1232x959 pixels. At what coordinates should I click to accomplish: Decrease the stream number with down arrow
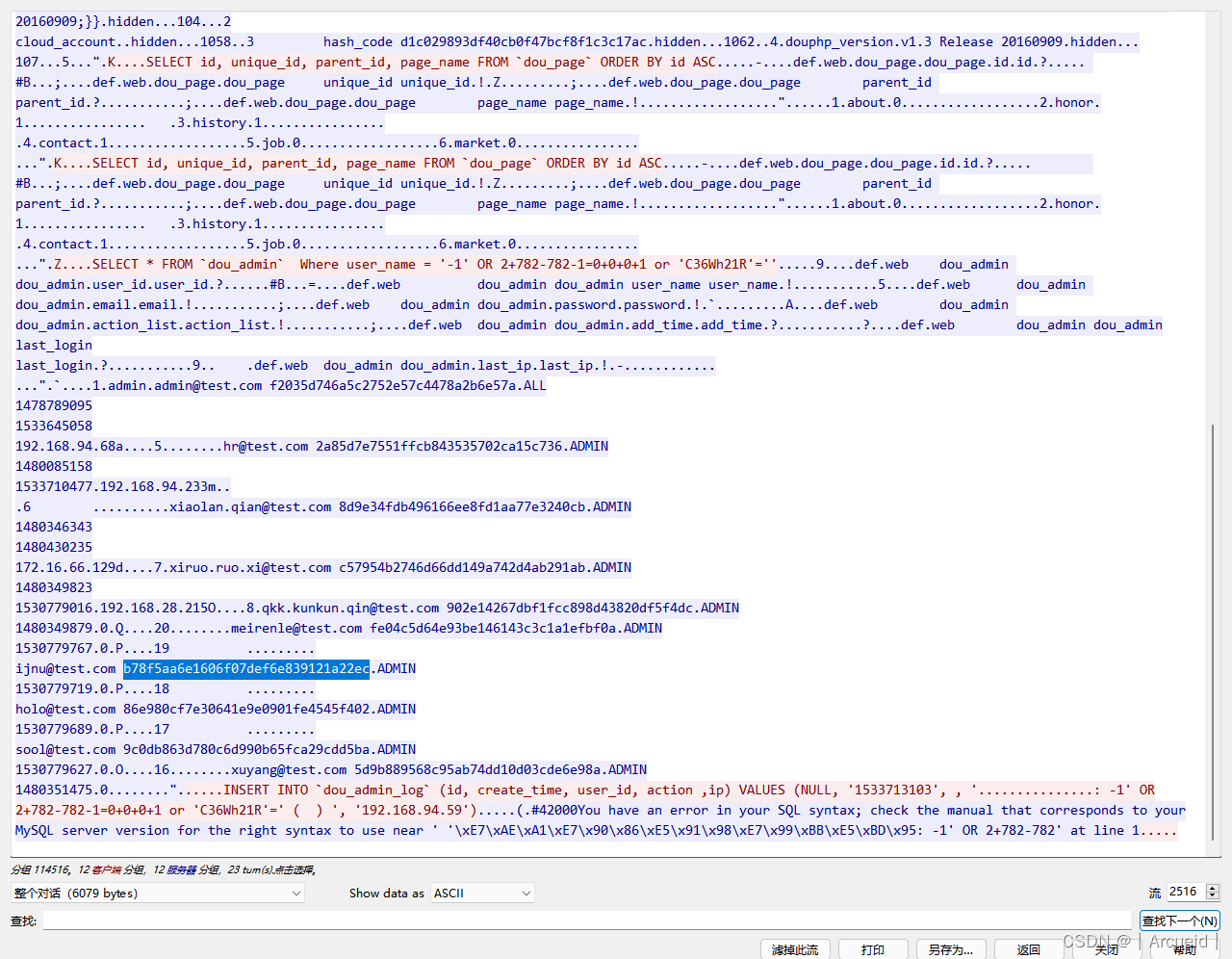[1213, 897]
